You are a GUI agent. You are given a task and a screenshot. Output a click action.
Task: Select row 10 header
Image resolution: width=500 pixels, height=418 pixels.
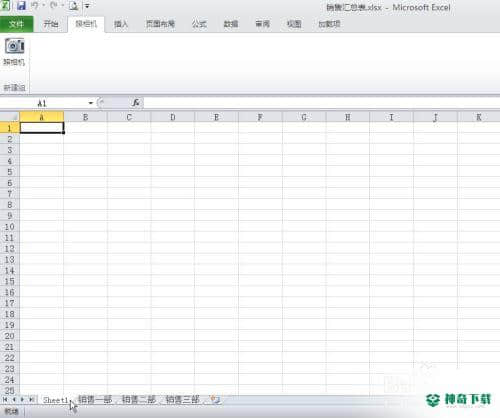click(9, 227)
